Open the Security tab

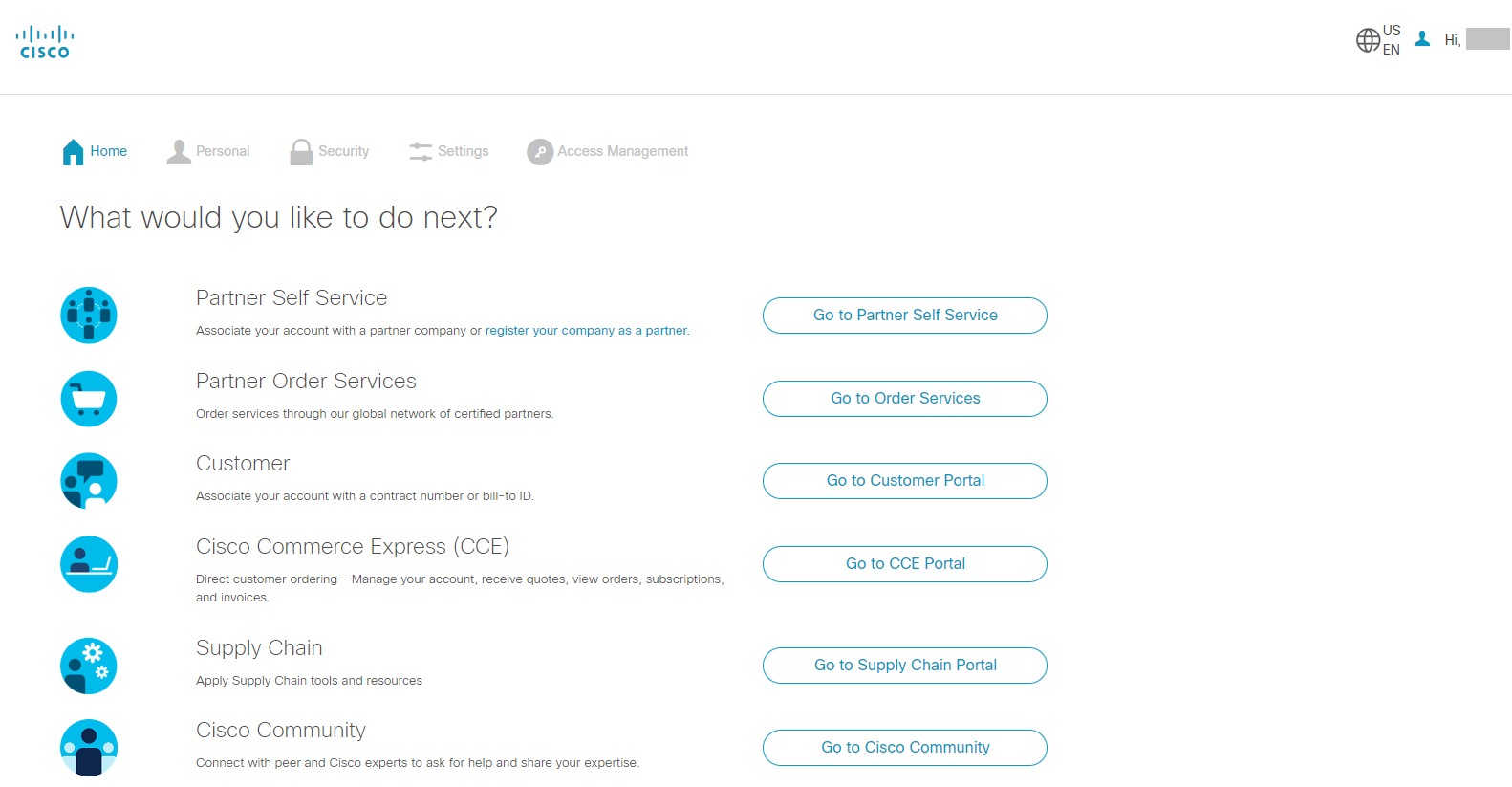click(x=330, y=151)
